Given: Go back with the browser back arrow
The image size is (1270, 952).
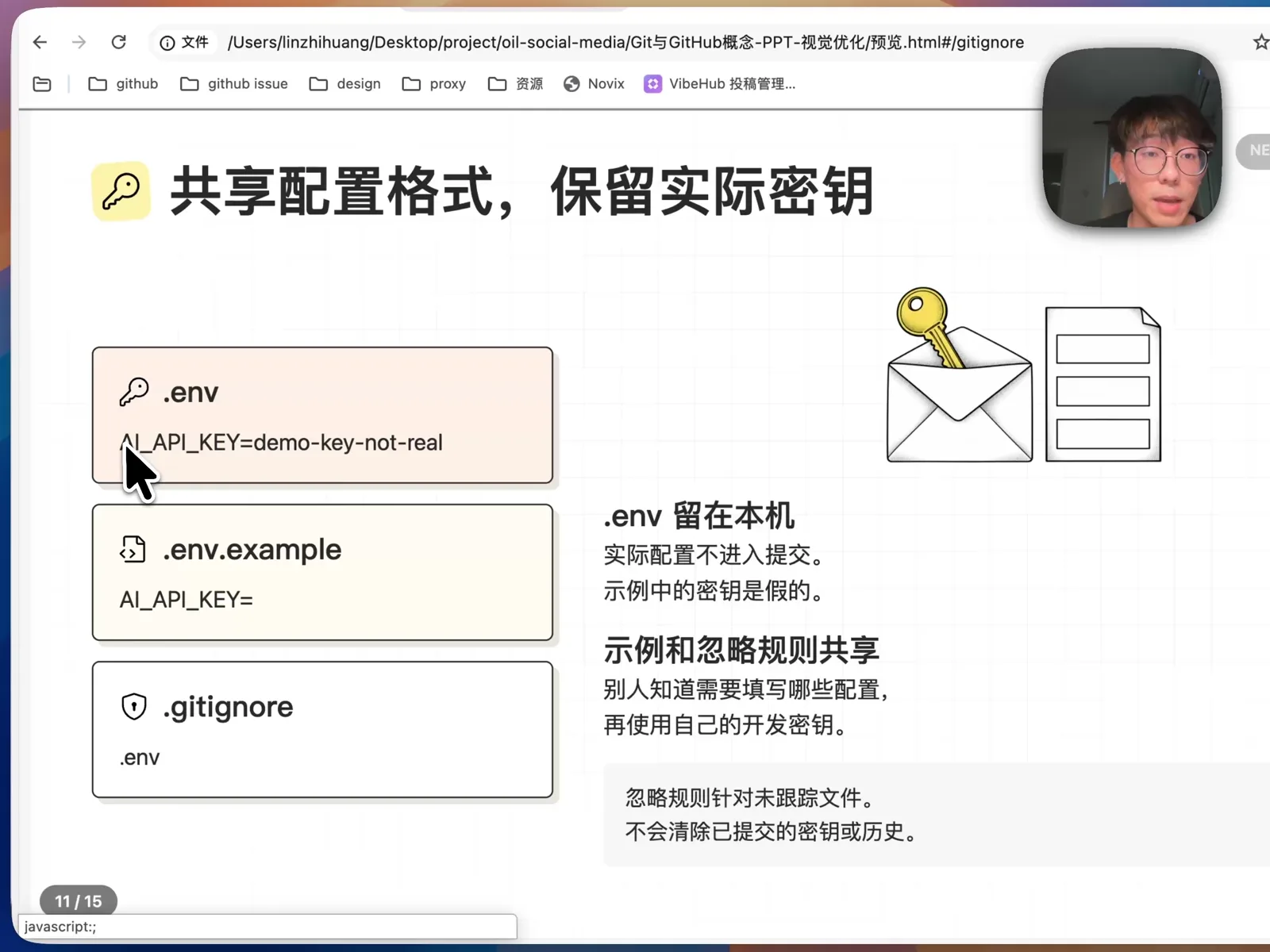Looking at the screenshot, I should [x=40, y=42].
